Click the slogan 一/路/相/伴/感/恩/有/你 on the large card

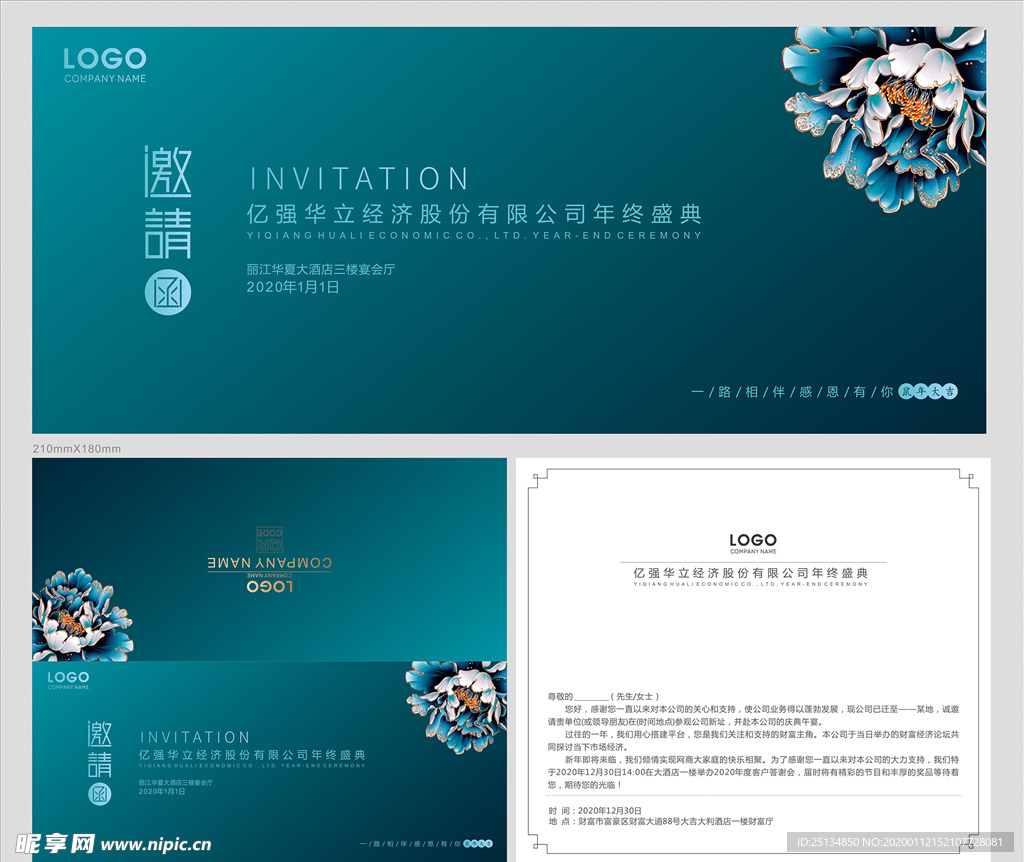click(792, 392)
